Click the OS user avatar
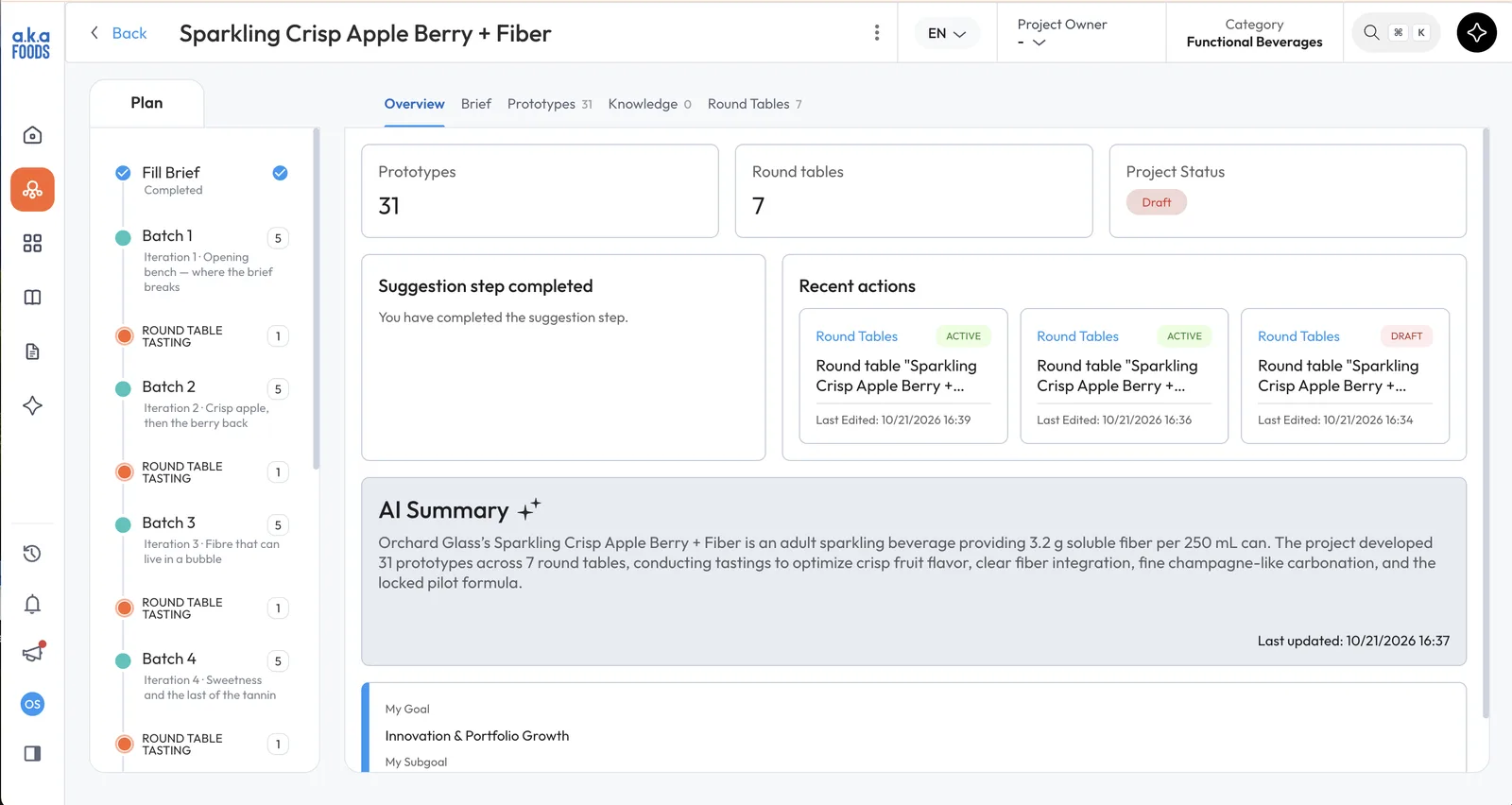 tap(32, 704)
